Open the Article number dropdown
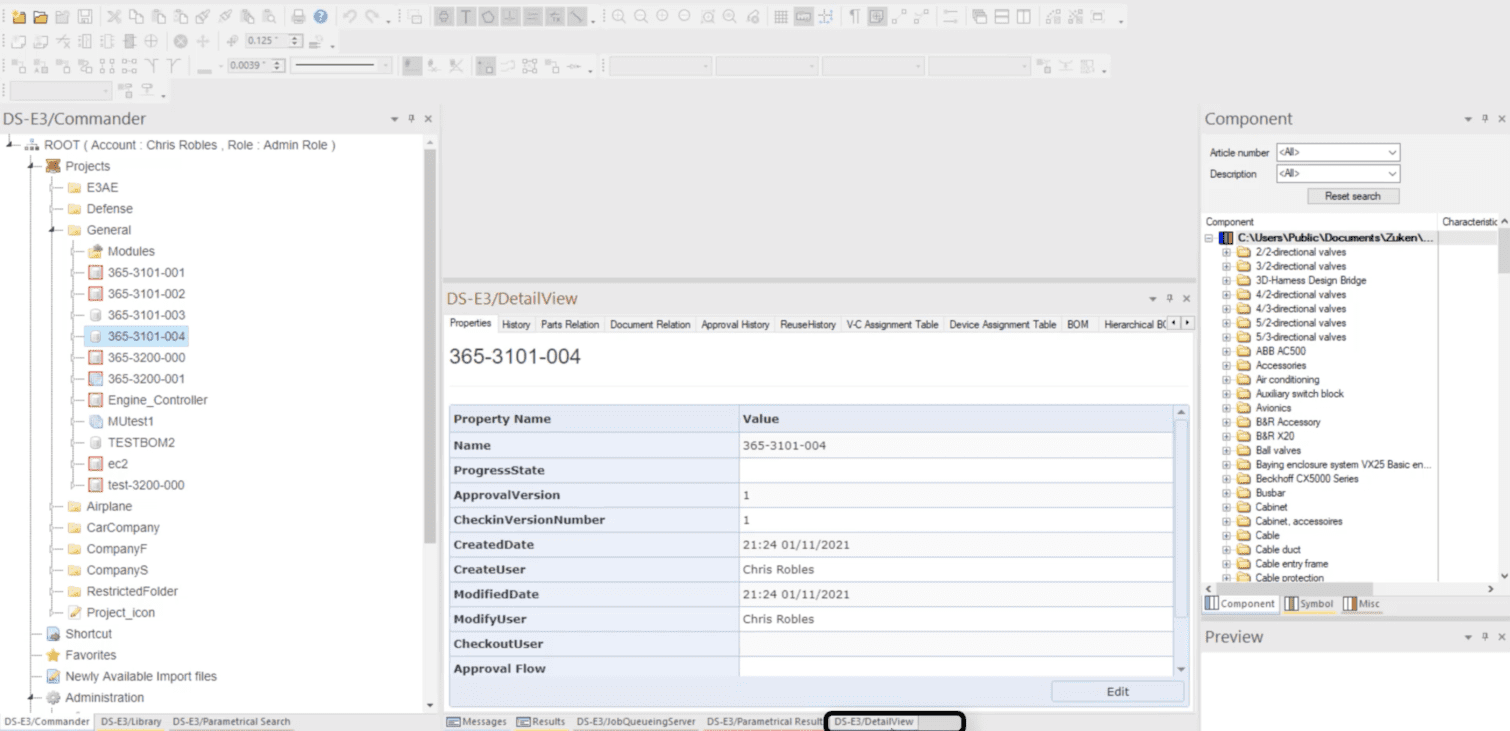This screenshot has width=1510, height=731. (1392, 153)
